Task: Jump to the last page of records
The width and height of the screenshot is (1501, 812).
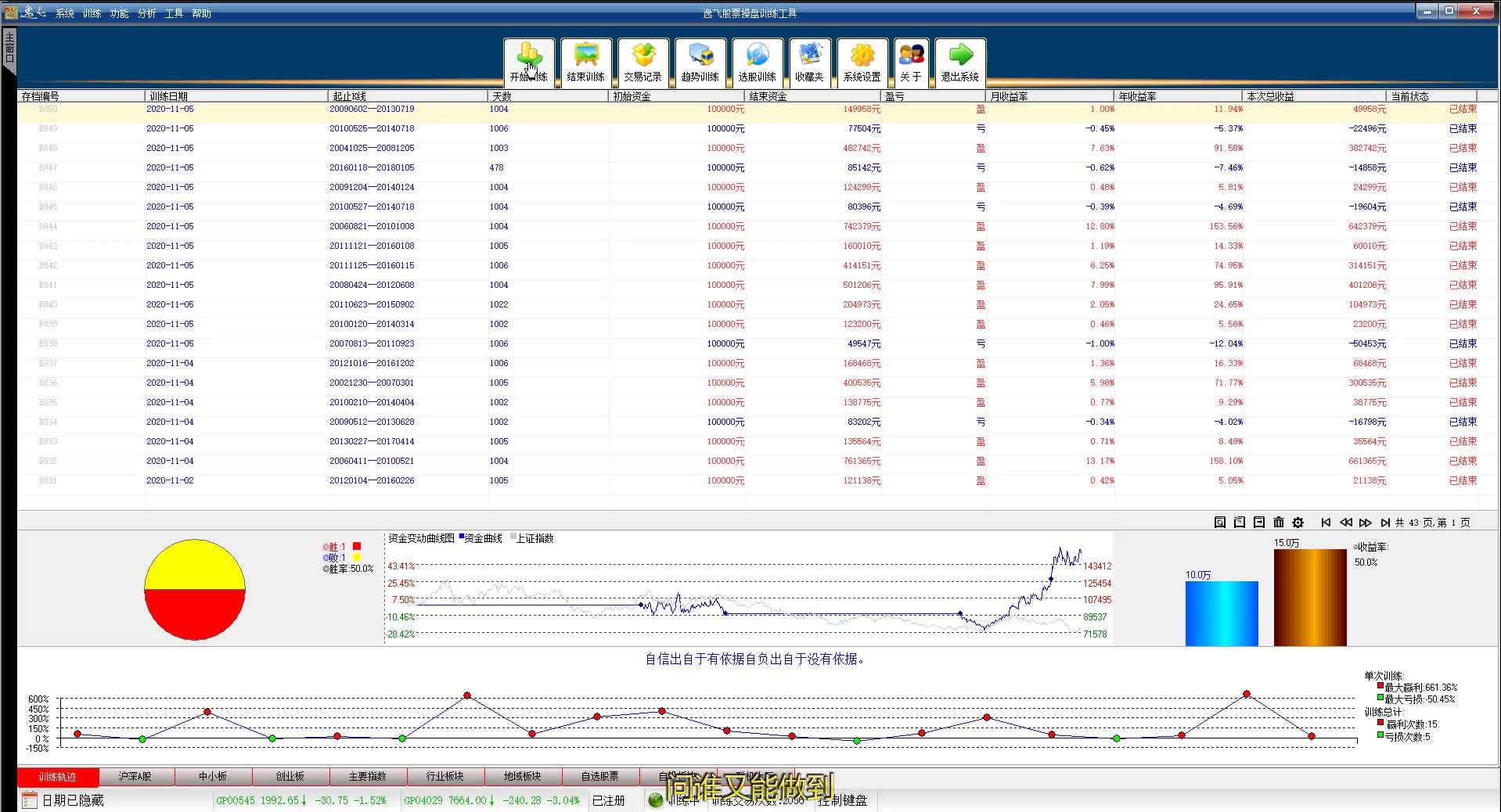Action: (x=1384, y=523)
